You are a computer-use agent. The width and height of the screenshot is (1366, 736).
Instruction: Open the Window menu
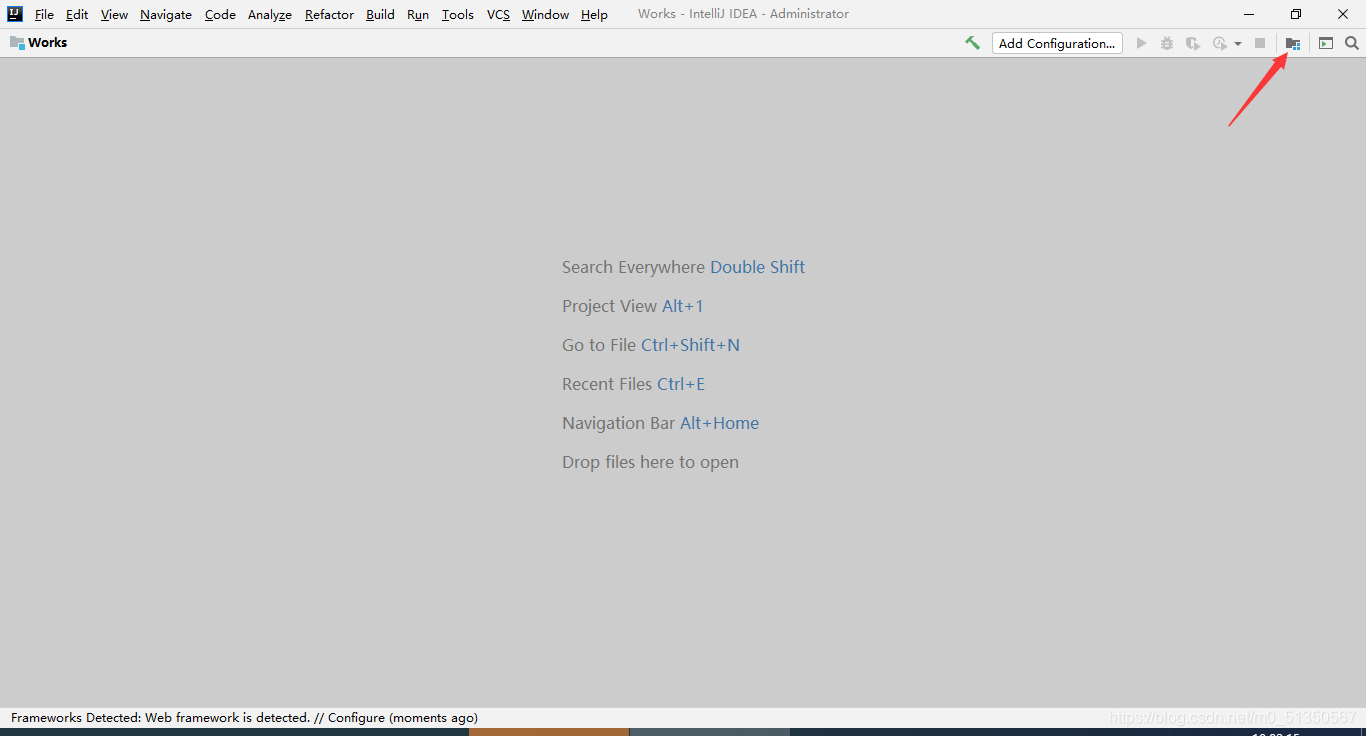pos(545,14)
